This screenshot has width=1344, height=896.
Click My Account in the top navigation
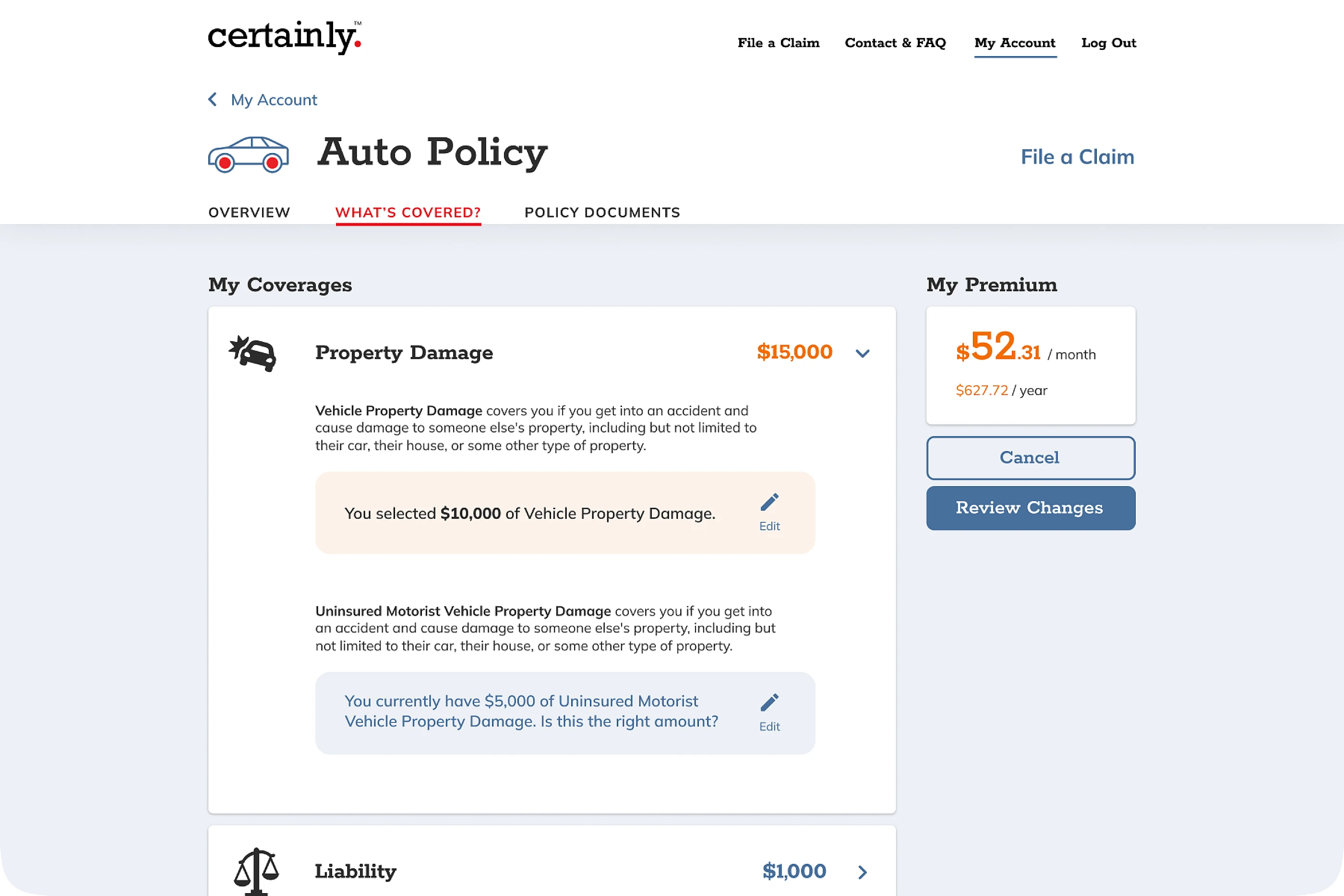1015,43
